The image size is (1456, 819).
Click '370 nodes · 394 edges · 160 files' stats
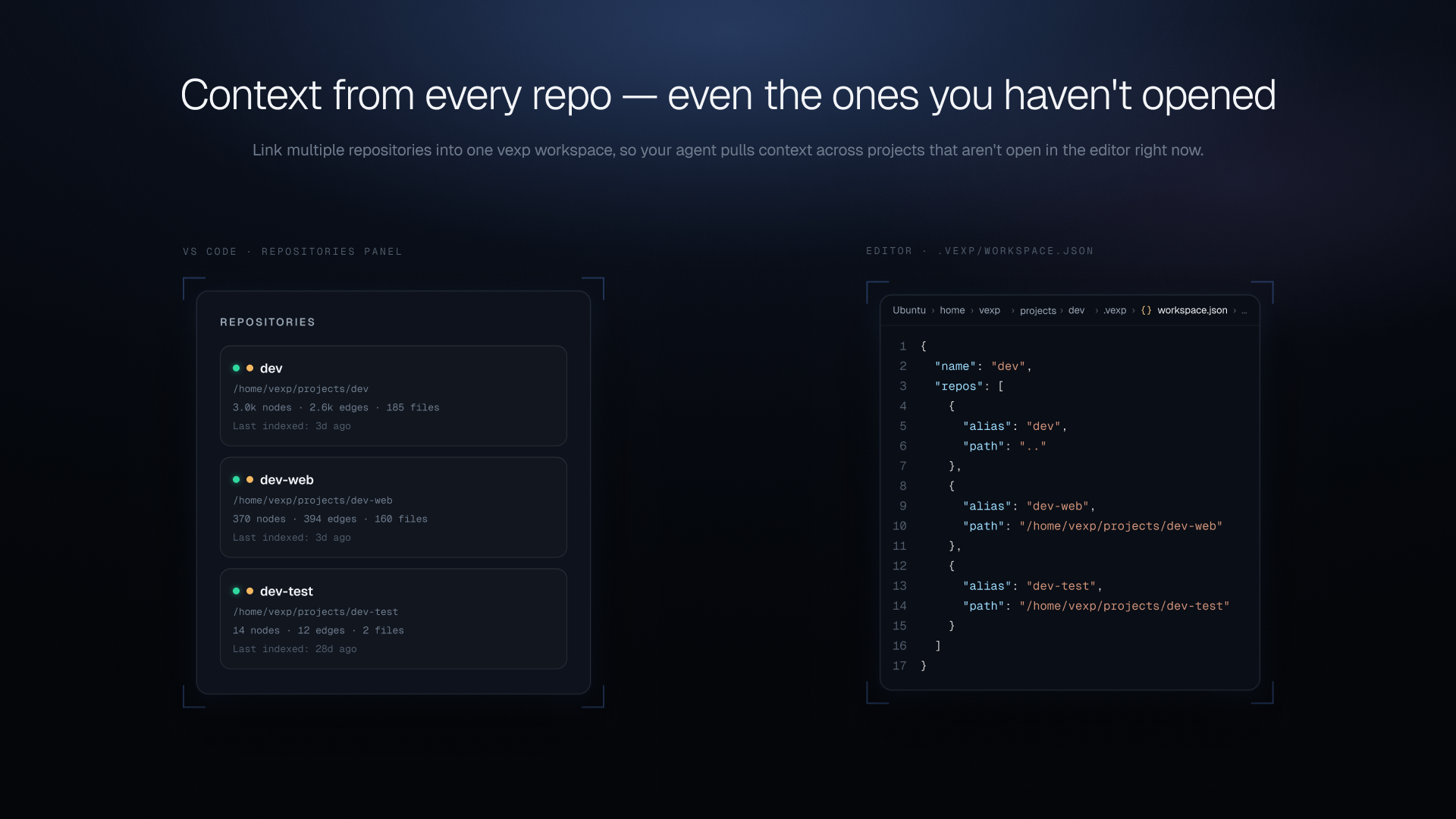330,519
